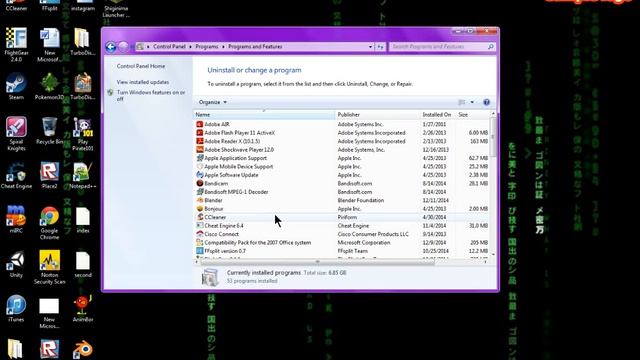Select Apple Software Update in the list

[x=342, y=175]
